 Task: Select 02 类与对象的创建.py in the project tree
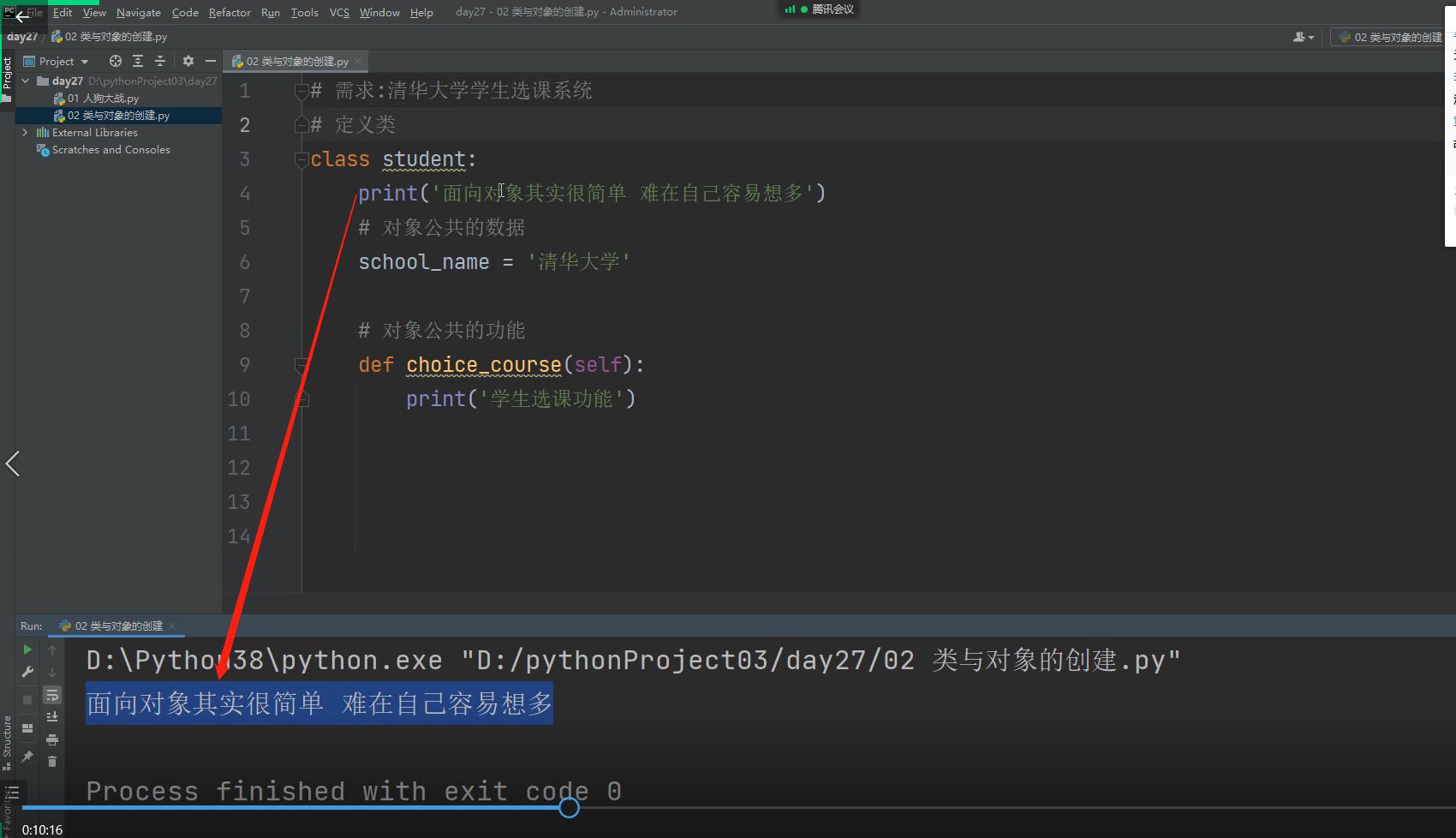(x=118, y=116)
